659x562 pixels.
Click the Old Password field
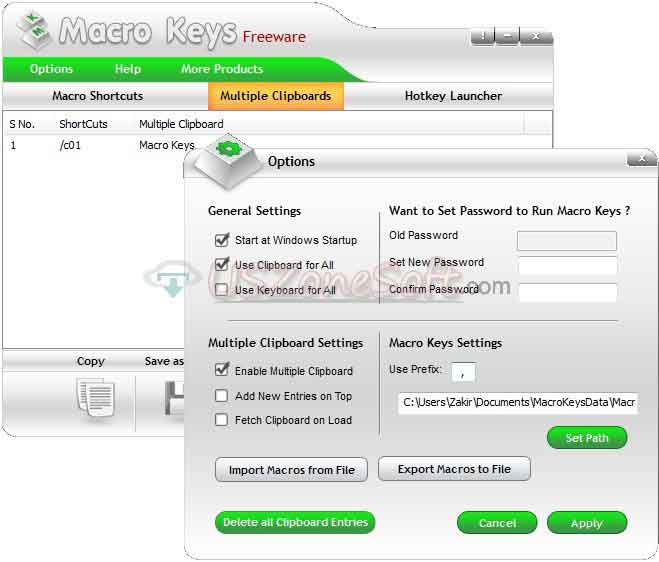pos(567,241)
